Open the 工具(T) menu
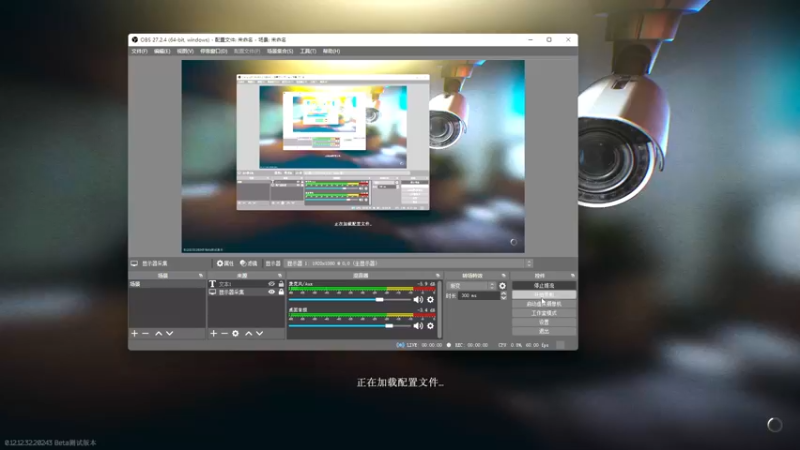 click(308, 51)
